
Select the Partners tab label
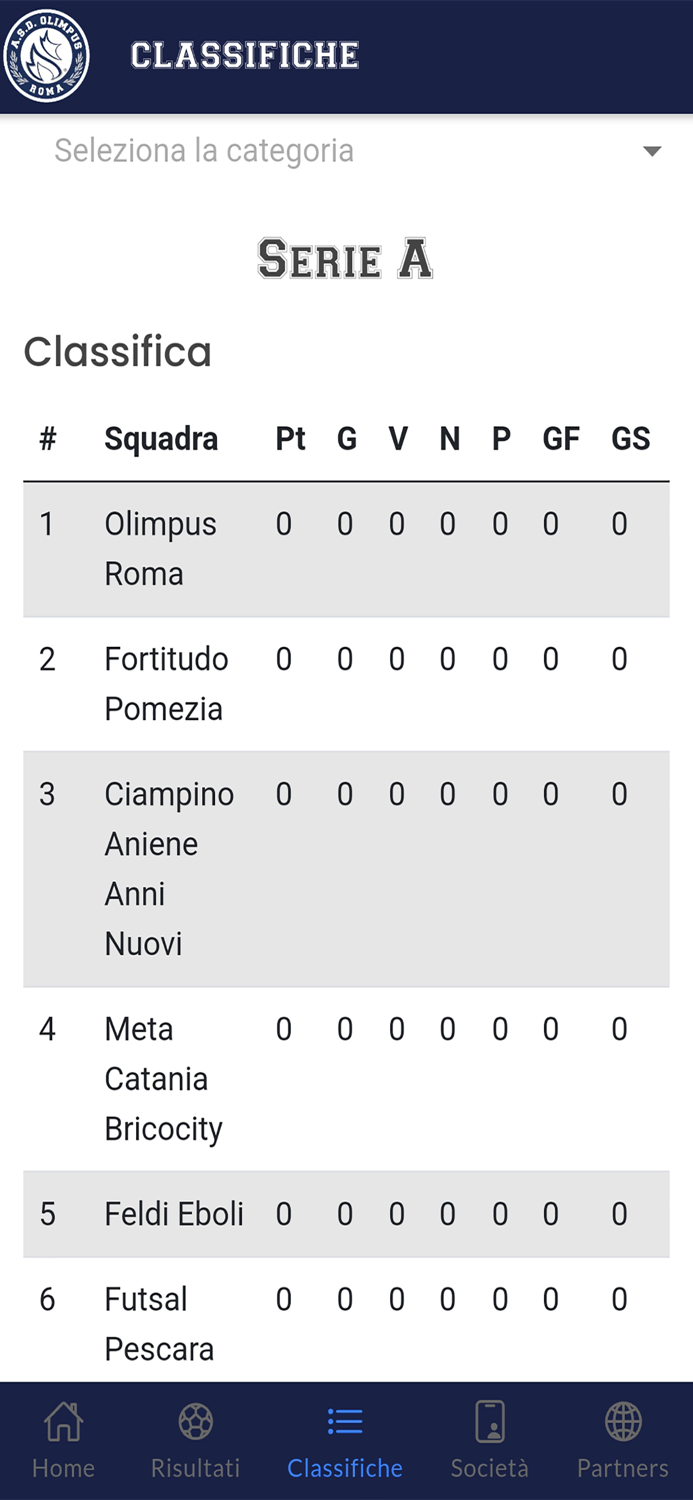(x=623, y=1468)
